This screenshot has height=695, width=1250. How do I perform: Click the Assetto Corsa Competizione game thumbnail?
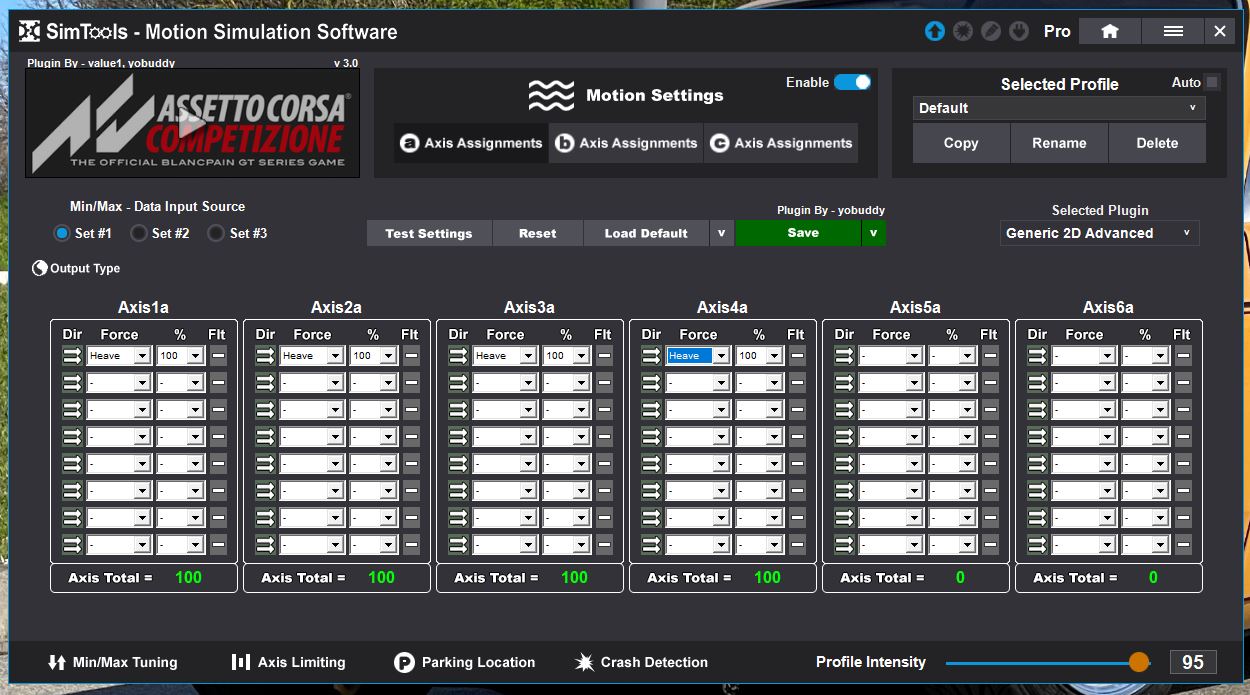coord(192,124)
